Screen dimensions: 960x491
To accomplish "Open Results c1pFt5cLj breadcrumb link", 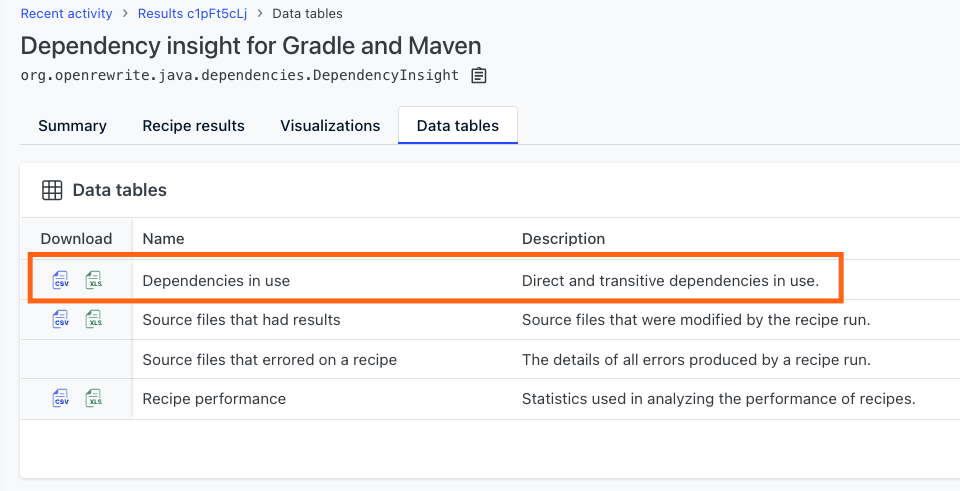I will (192, 13).
